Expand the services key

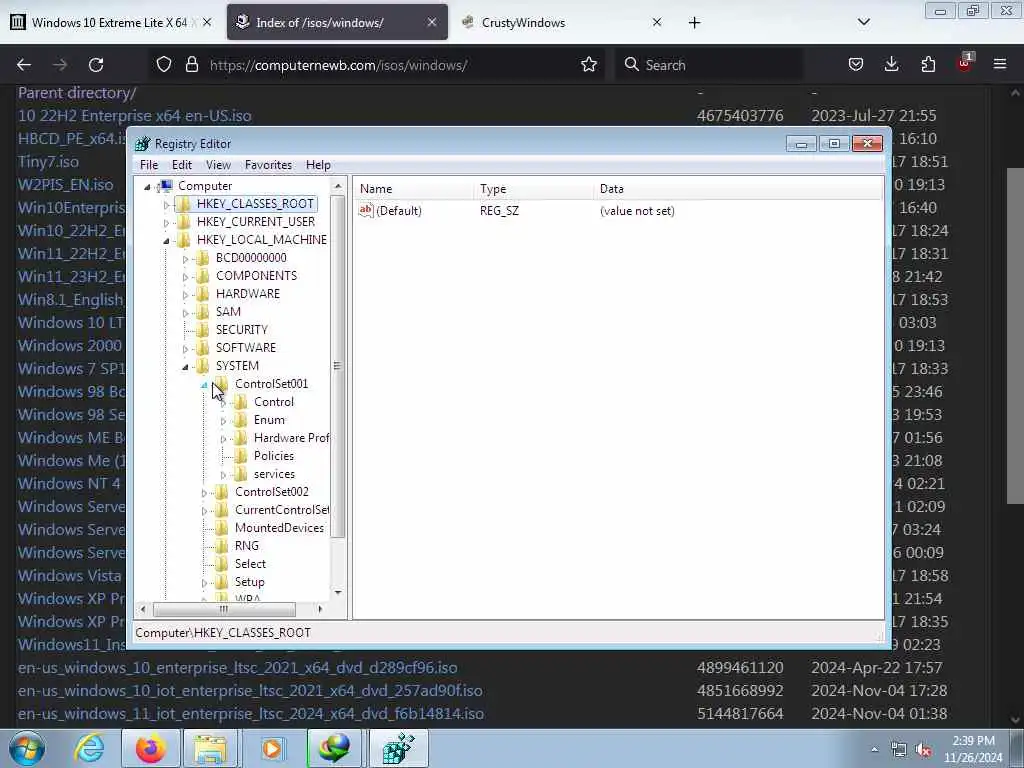pyautogui.click(x=223, y=475)
